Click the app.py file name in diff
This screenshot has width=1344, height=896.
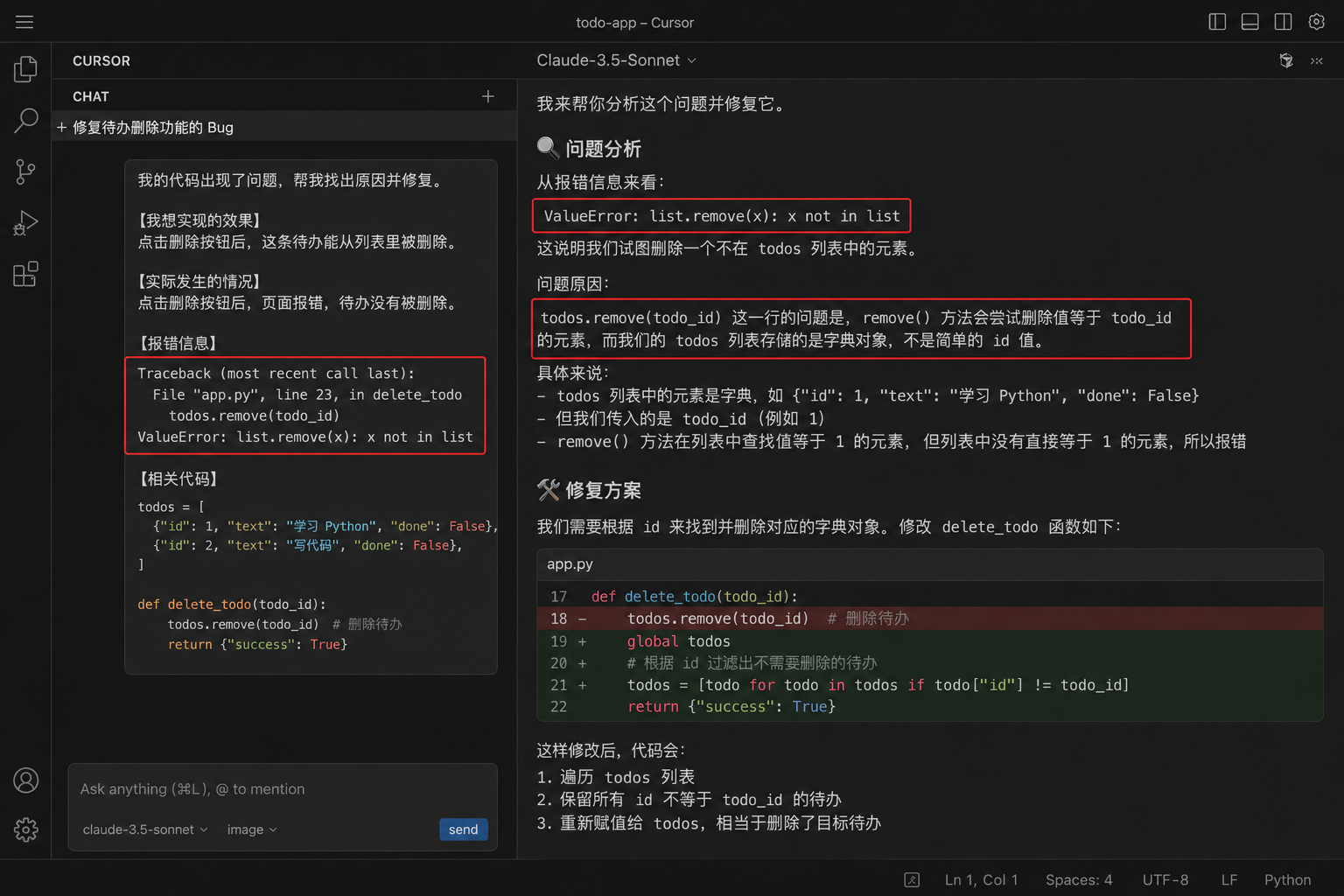point(570,564)
